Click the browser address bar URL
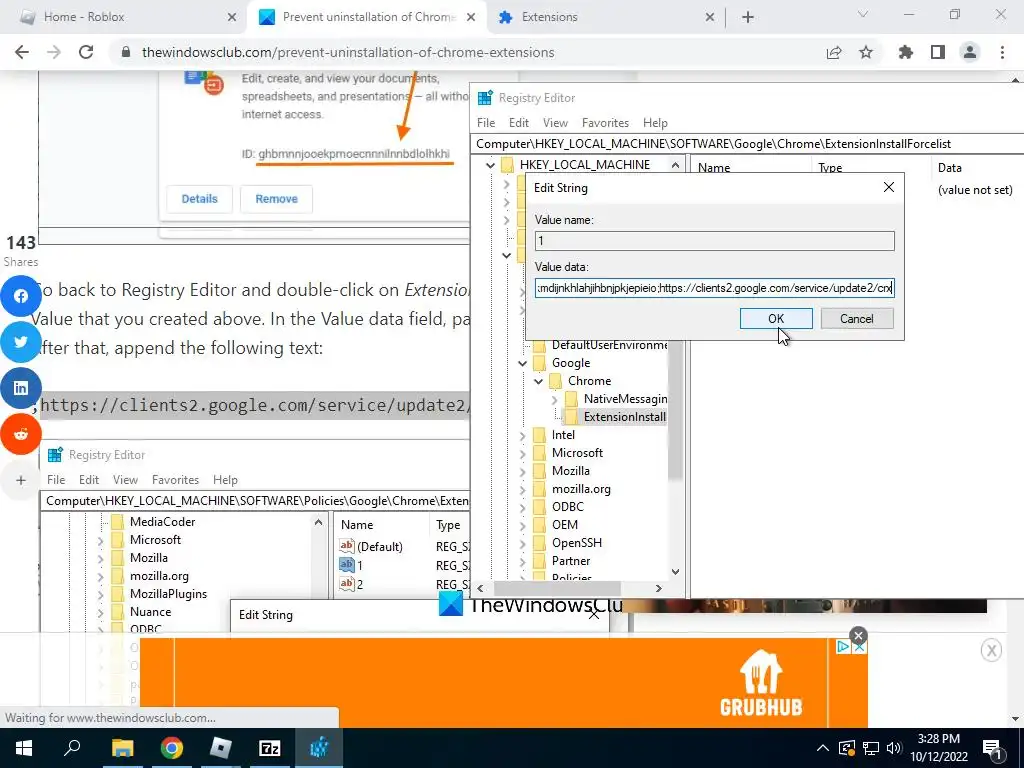The image size is (1024, 768). [x=348, y=52]
